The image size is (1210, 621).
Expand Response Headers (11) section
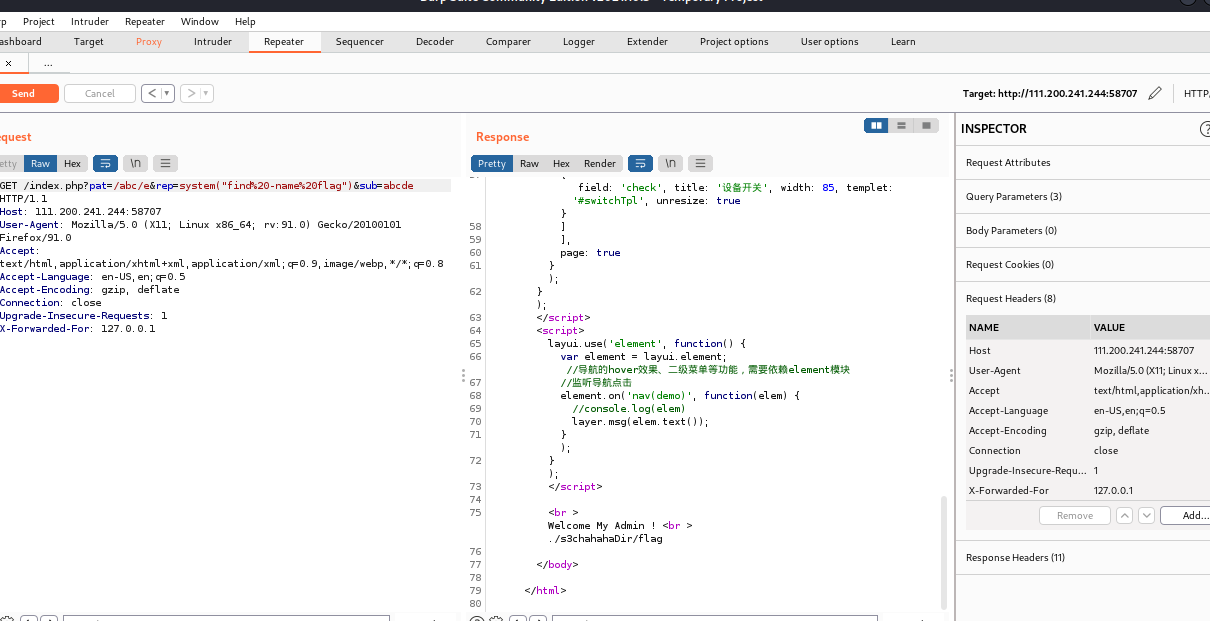tap(1085, 558)
